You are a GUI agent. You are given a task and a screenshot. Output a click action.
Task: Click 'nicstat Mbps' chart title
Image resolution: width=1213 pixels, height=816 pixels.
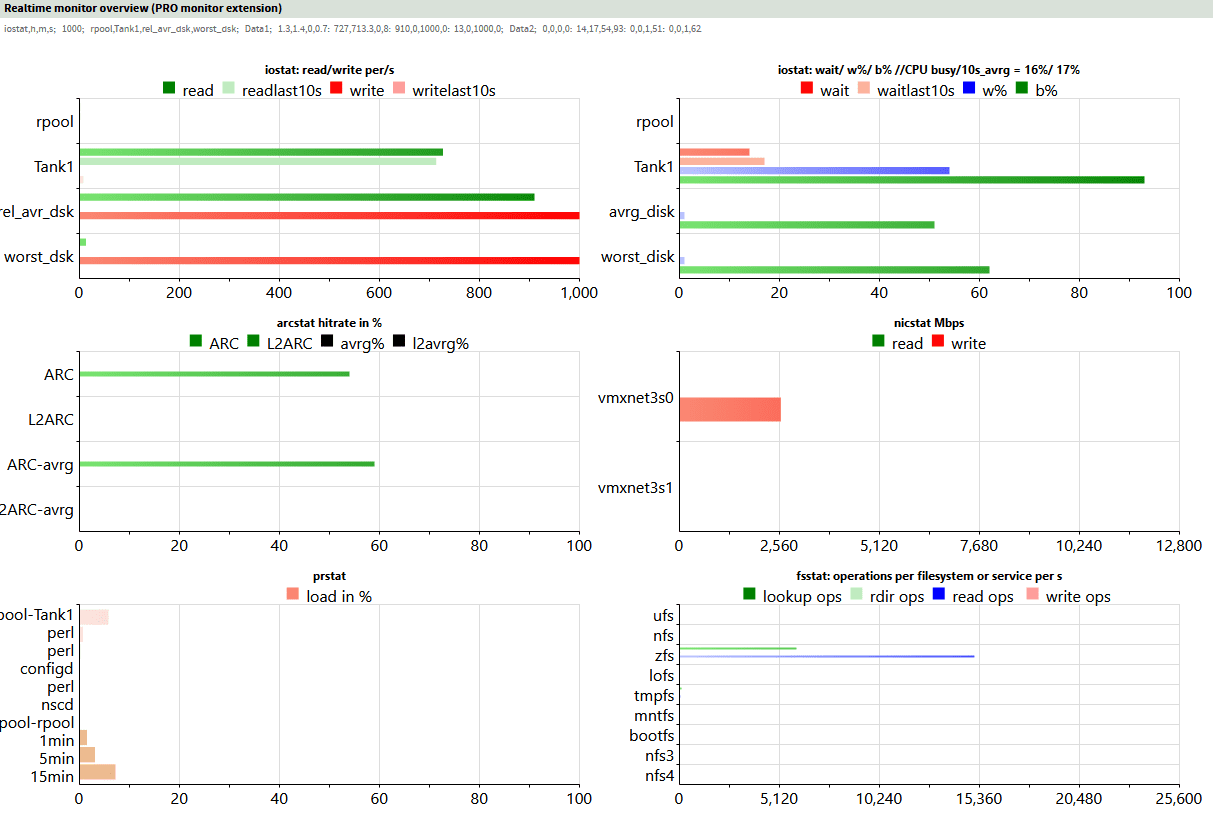(x=929, y=323)
